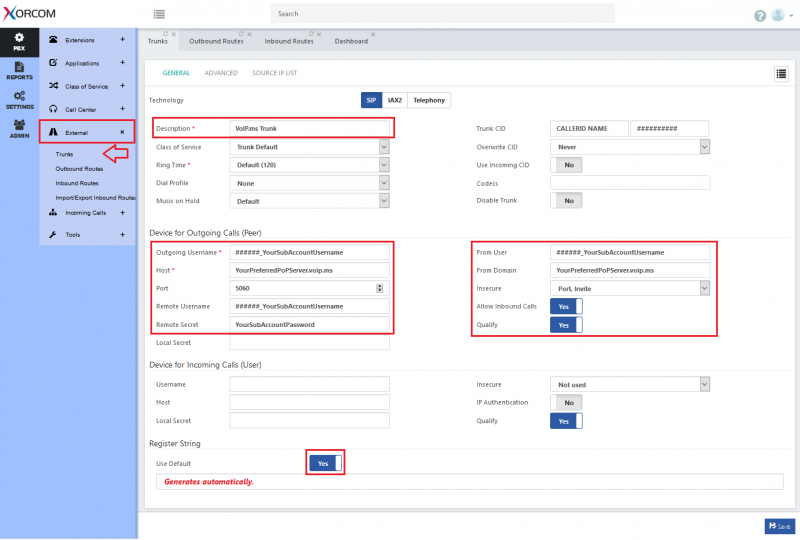Toggle Qualify switch under outgoing peer

point(566,325)
